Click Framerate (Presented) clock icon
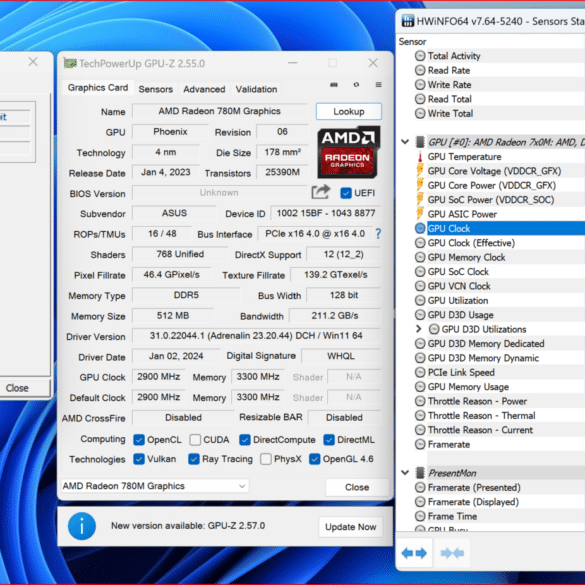Image resolution: width=585 pixels, height=585 pixels. 420,487
